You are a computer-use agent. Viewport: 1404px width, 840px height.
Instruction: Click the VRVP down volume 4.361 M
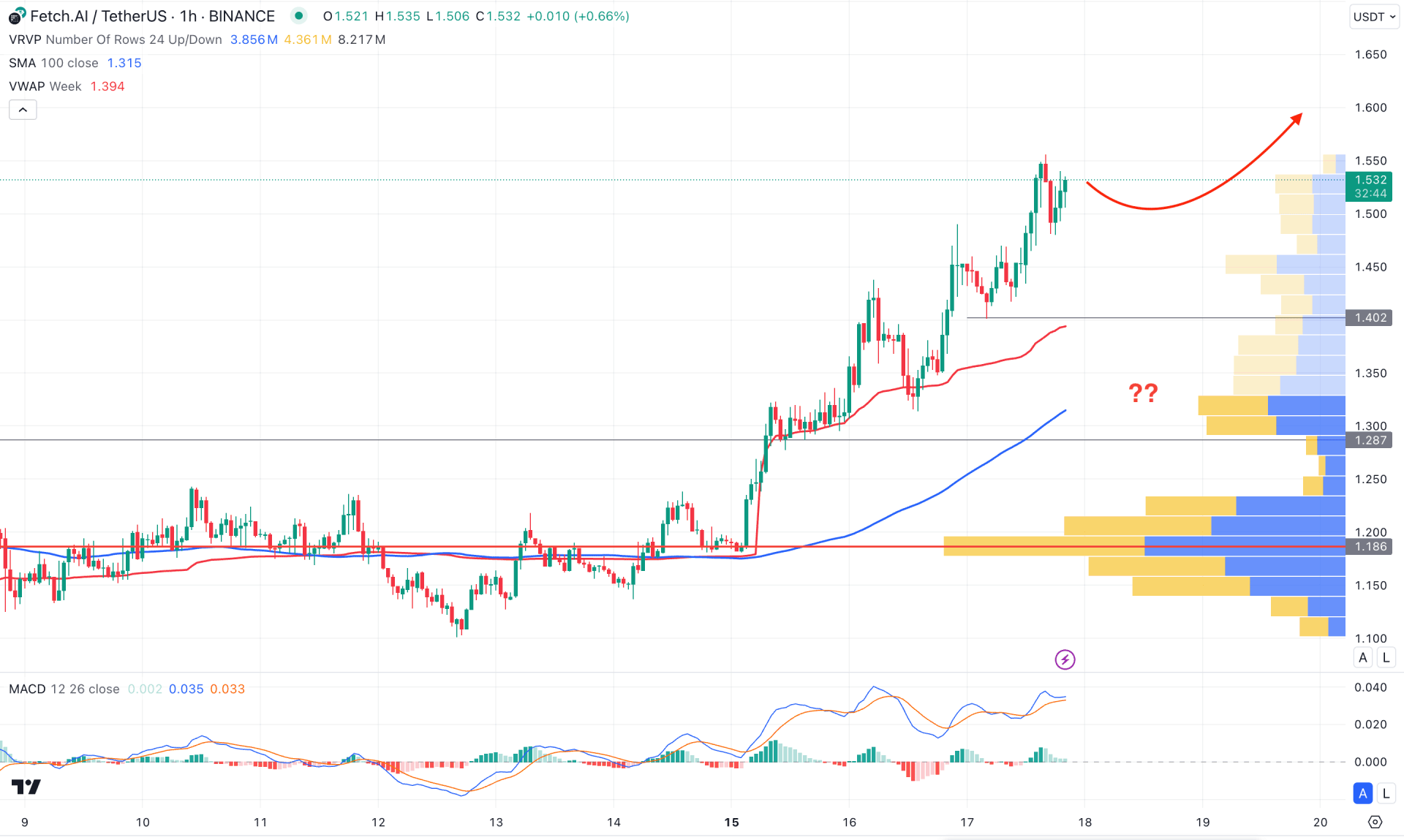point(308,39)
